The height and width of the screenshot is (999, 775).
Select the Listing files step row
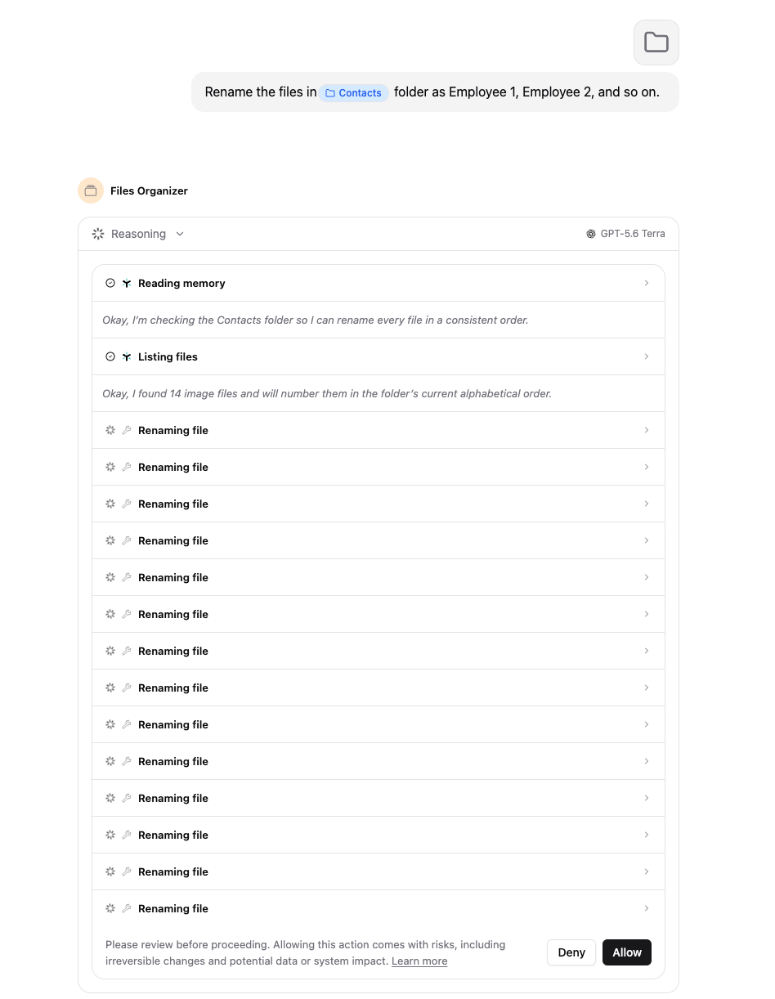tap(379, 357)
